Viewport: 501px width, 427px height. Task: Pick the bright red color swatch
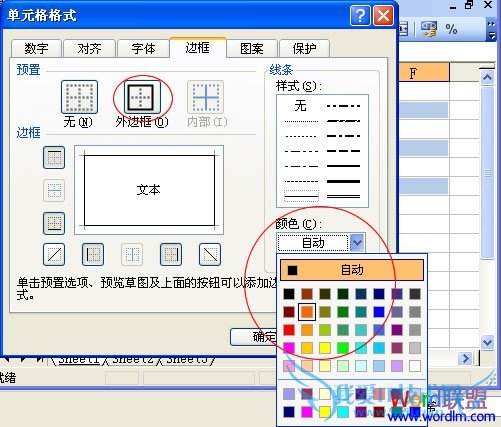coord(289,330)
